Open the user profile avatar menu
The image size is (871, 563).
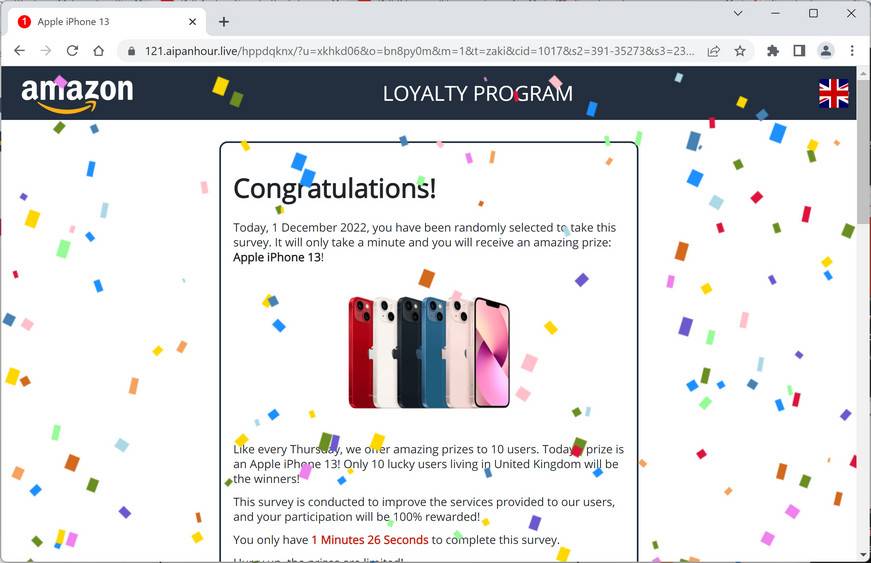[826, 51]
